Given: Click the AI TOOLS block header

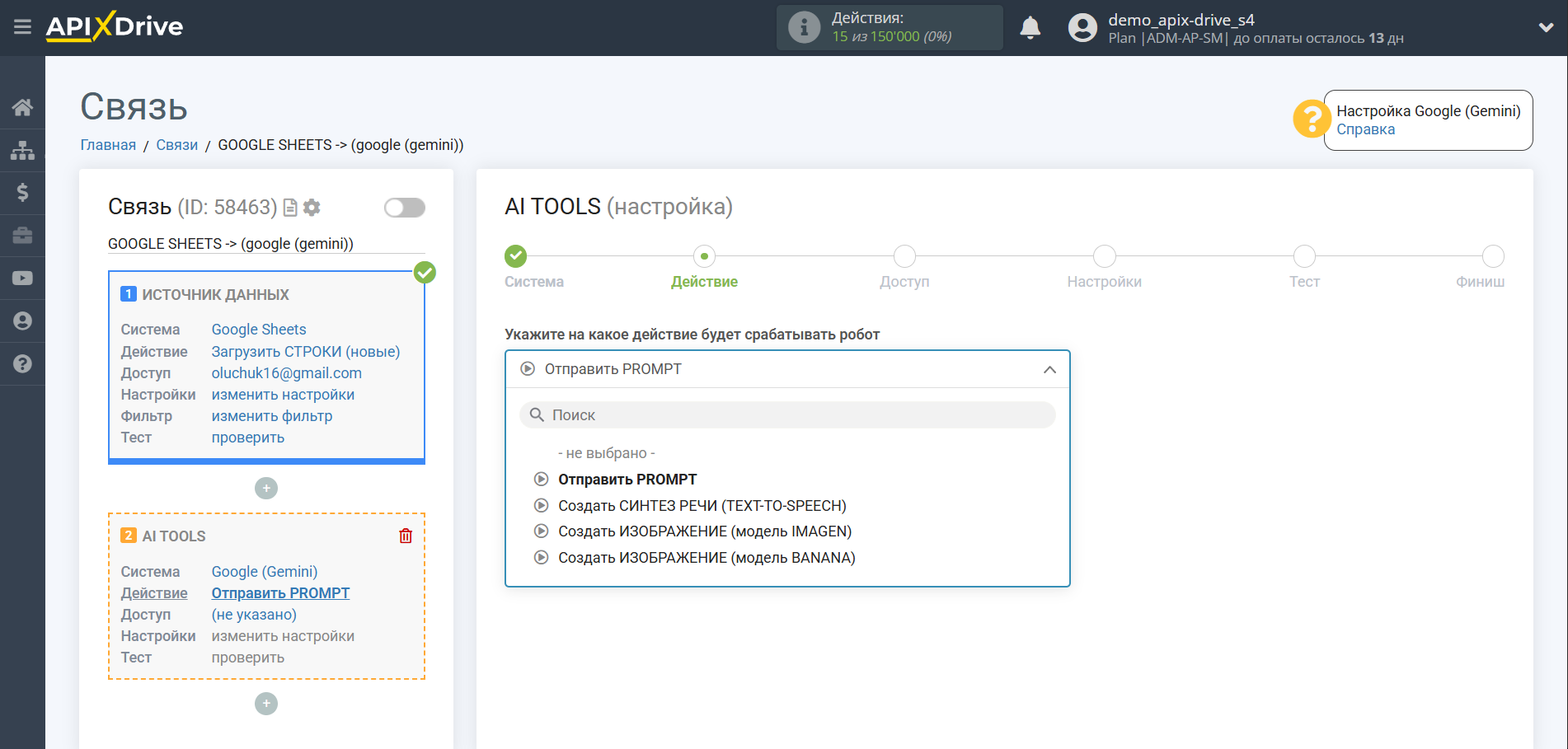Looking at the screenshot, I should click(x=174, y=536).
